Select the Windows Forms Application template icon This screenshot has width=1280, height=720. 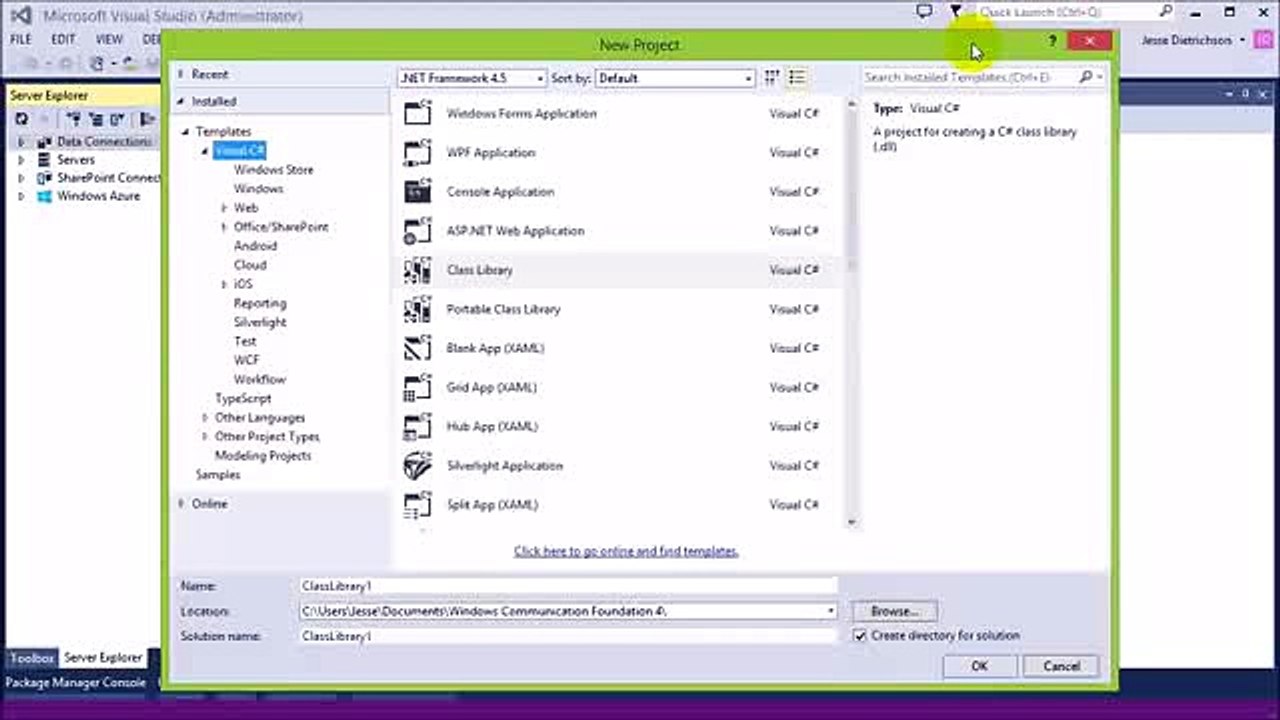tap(417, 113)
